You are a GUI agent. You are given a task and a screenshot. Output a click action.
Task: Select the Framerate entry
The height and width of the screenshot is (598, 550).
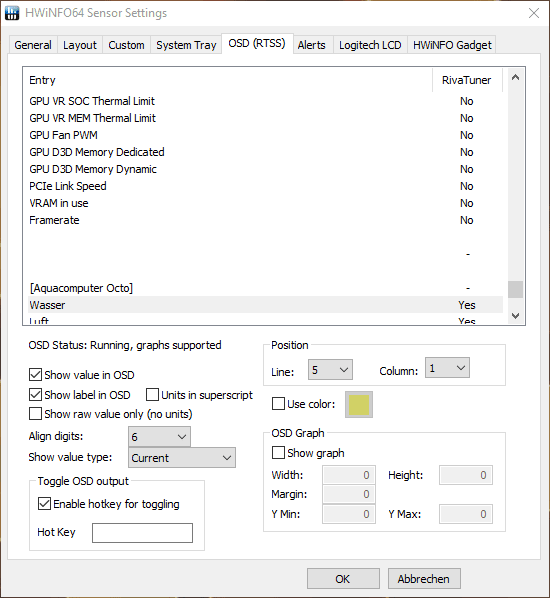[265, 220]
